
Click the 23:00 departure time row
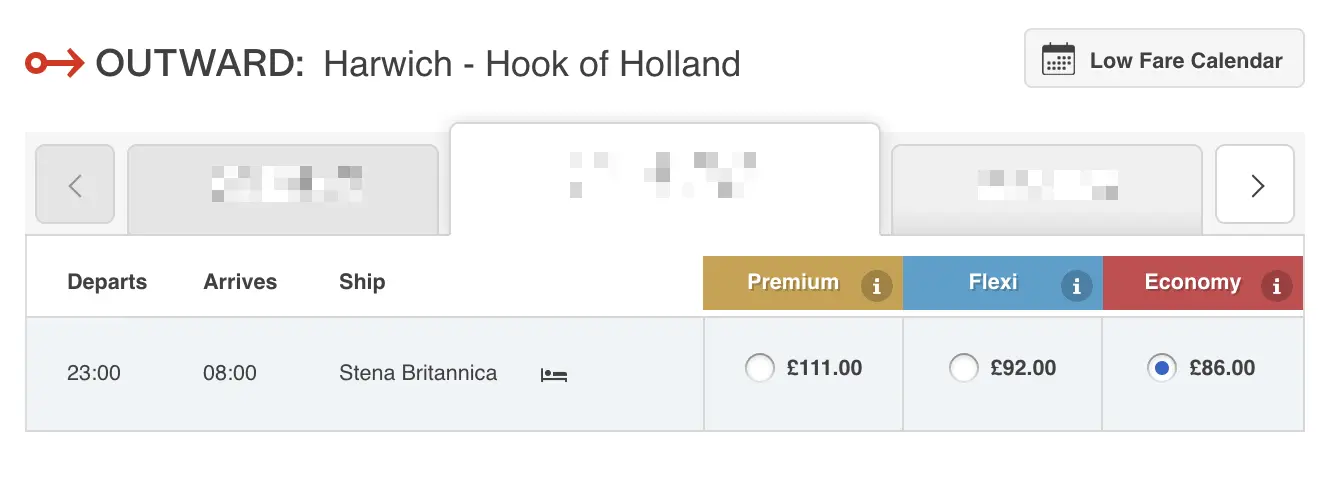point(94,373)
